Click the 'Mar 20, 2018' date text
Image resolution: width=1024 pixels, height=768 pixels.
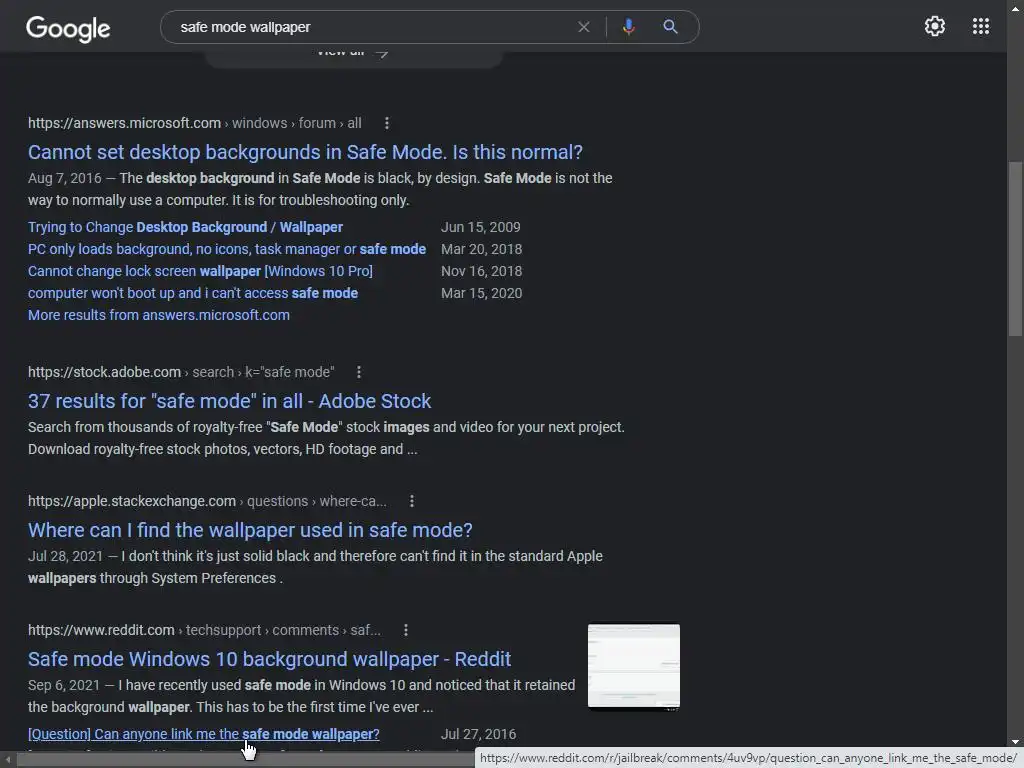481,249
